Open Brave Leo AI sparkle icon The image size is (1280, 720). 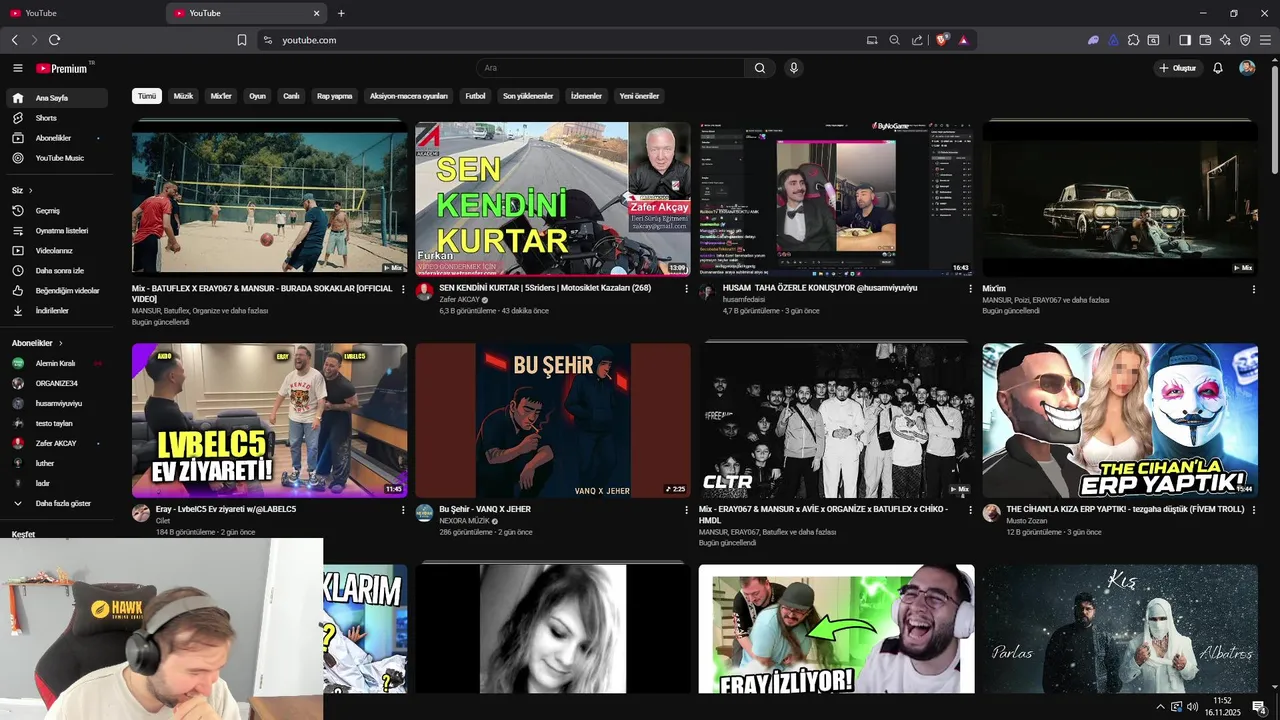pyautogui.click(x=1225, y=40)
